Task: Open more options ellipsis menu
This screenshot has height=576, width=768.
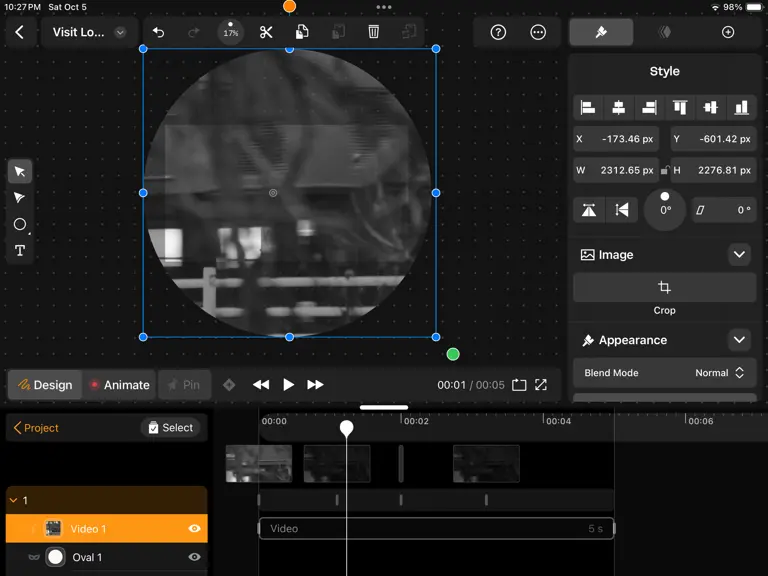Action: pyautogui.click(x=538, y=32)
